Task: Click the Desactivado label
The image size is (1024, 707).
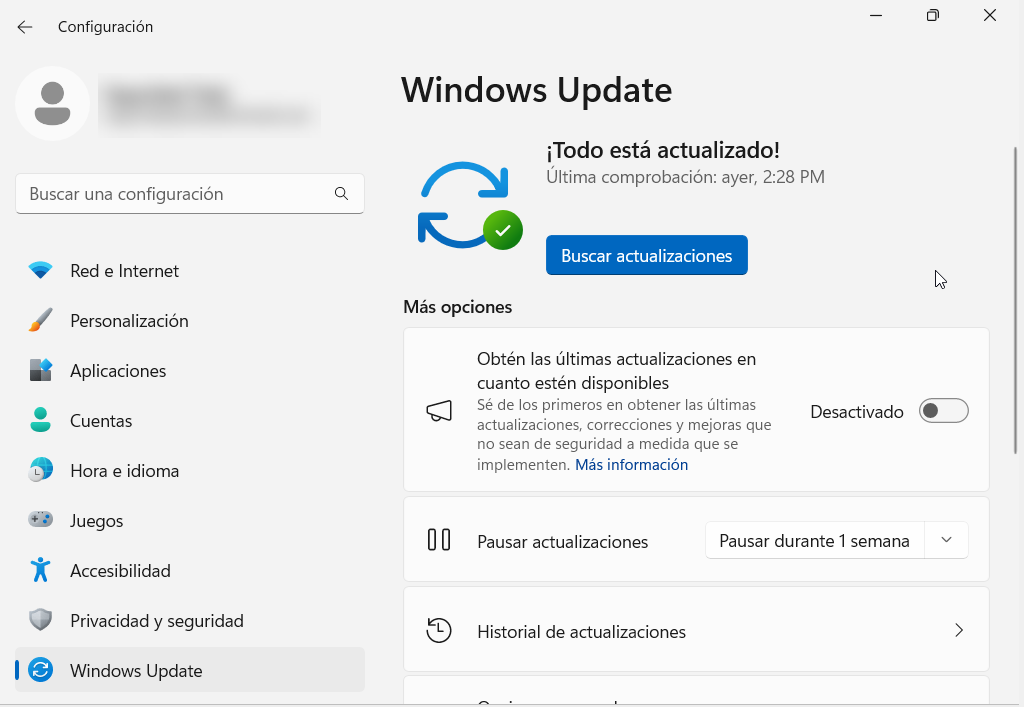Action: click(x=857, y=412)
